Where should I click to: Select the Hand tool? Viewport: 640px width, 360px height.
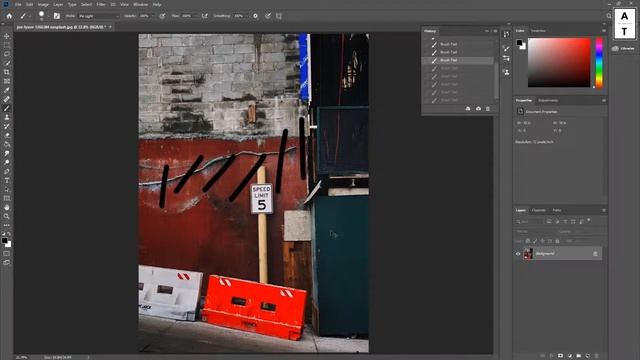tap(7, 207)
